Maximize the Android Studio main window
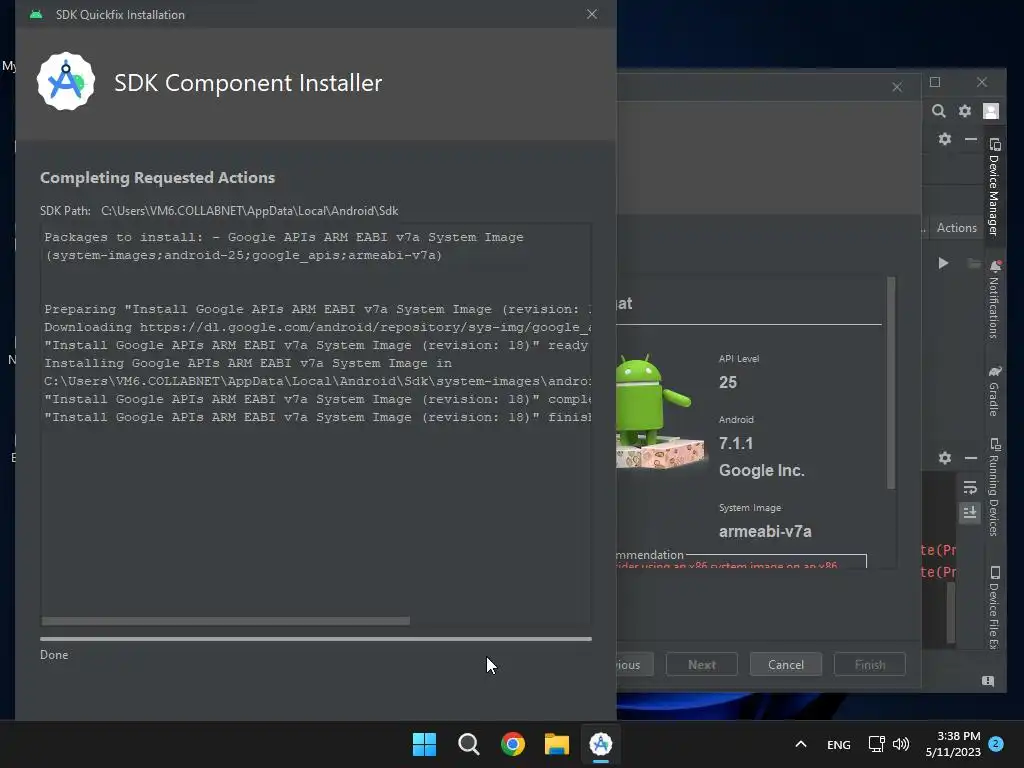The width and height of the screenshot is (1024, 768). (935, 82)
